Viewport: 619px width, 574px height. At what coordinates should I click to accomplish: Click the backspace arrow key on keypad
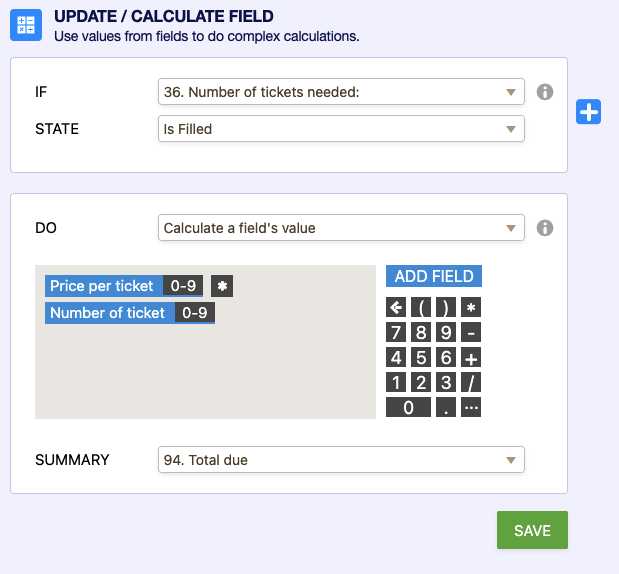[x=396, y=308]
